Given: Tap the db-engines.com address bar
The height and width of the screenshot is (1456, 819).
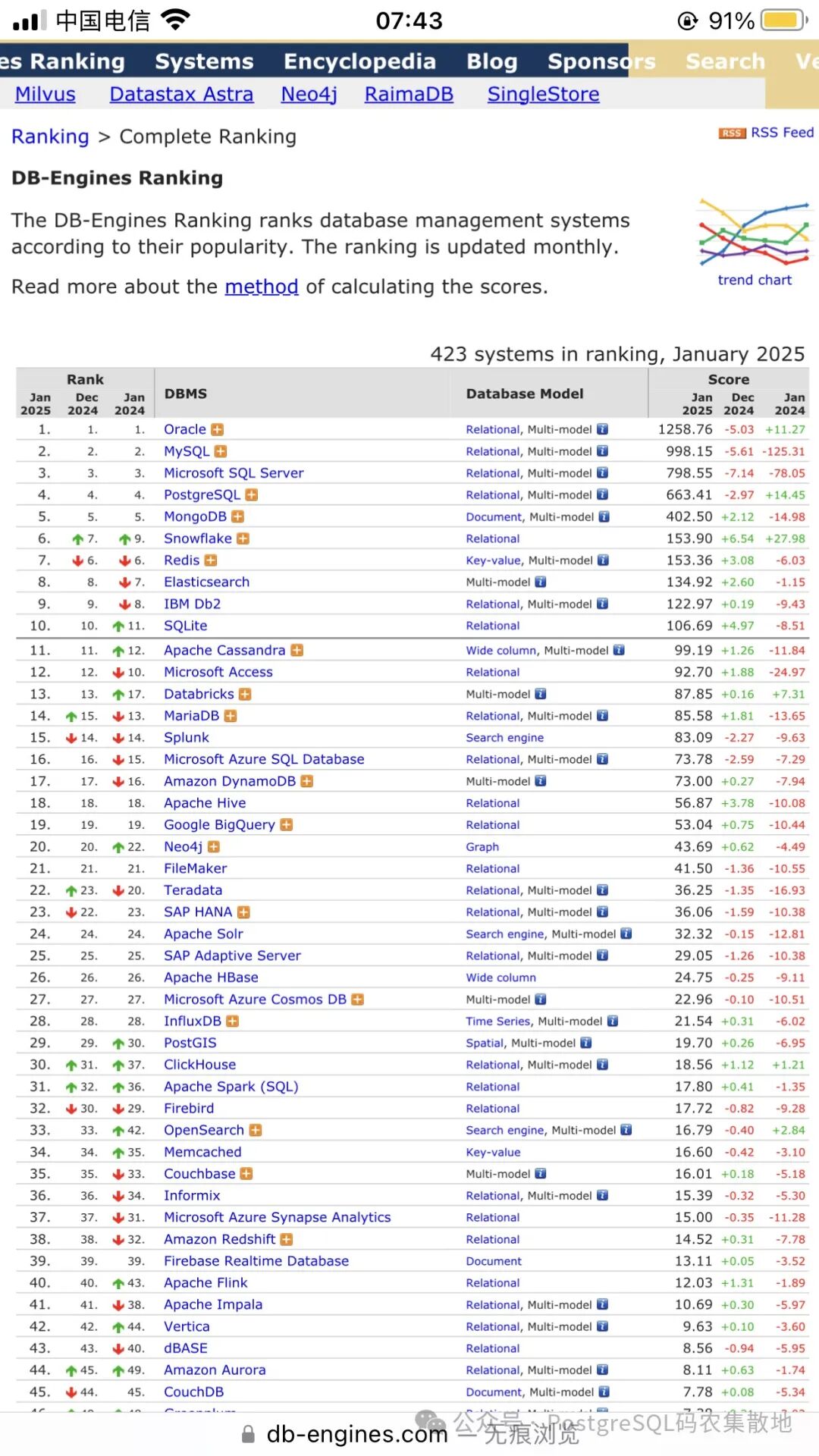Looking at the screenshot, I should click(357, 1434).
